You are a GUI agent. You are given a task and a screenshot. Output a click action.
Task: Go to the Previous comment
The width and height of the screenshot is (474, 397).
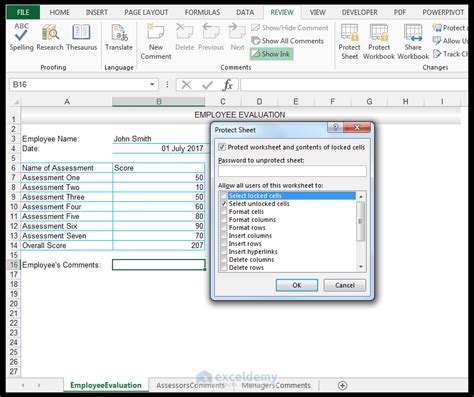(211, 37)
